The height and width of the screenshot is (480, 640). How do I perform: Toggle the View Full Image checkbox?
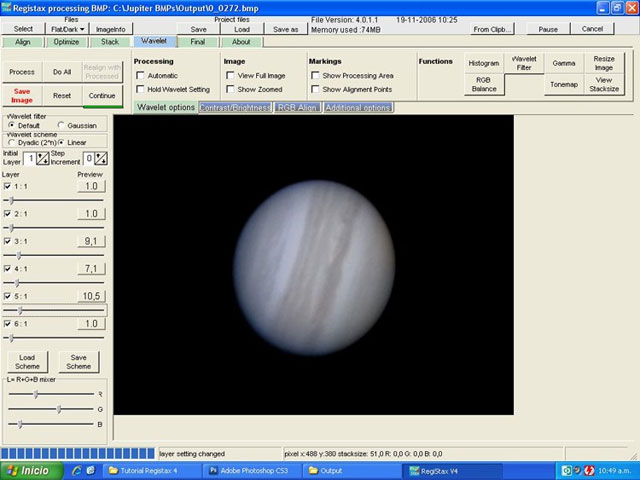point(230,76)
